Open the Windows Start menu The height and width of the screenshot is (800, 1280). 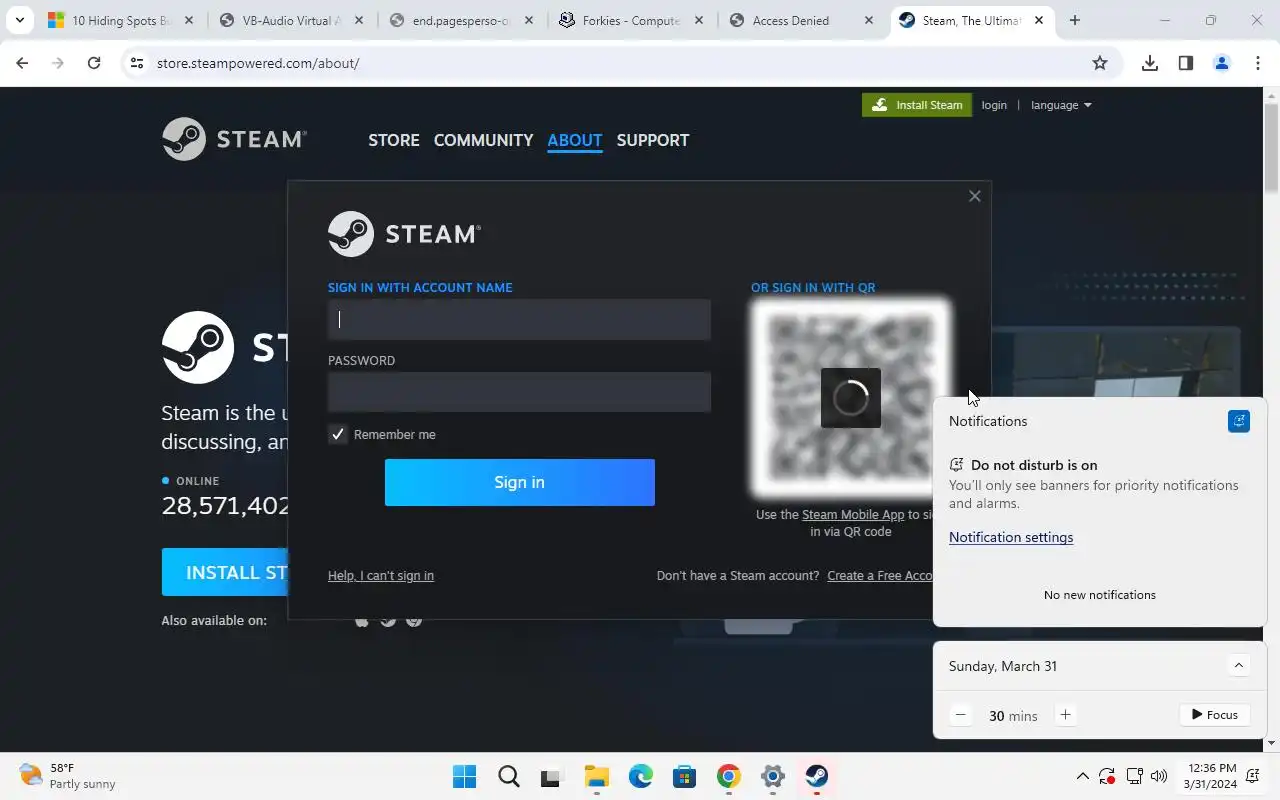click(465, 776)
